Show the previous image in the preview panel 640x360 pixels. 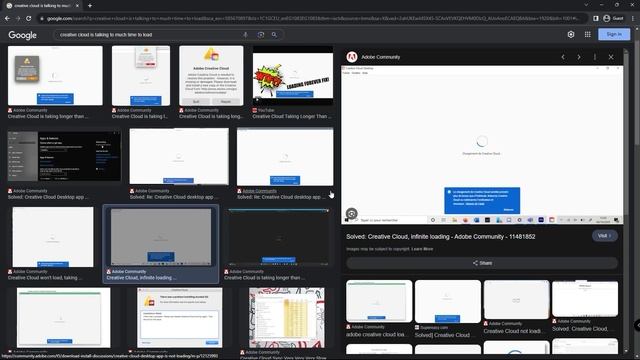click(x=563, y=57)
